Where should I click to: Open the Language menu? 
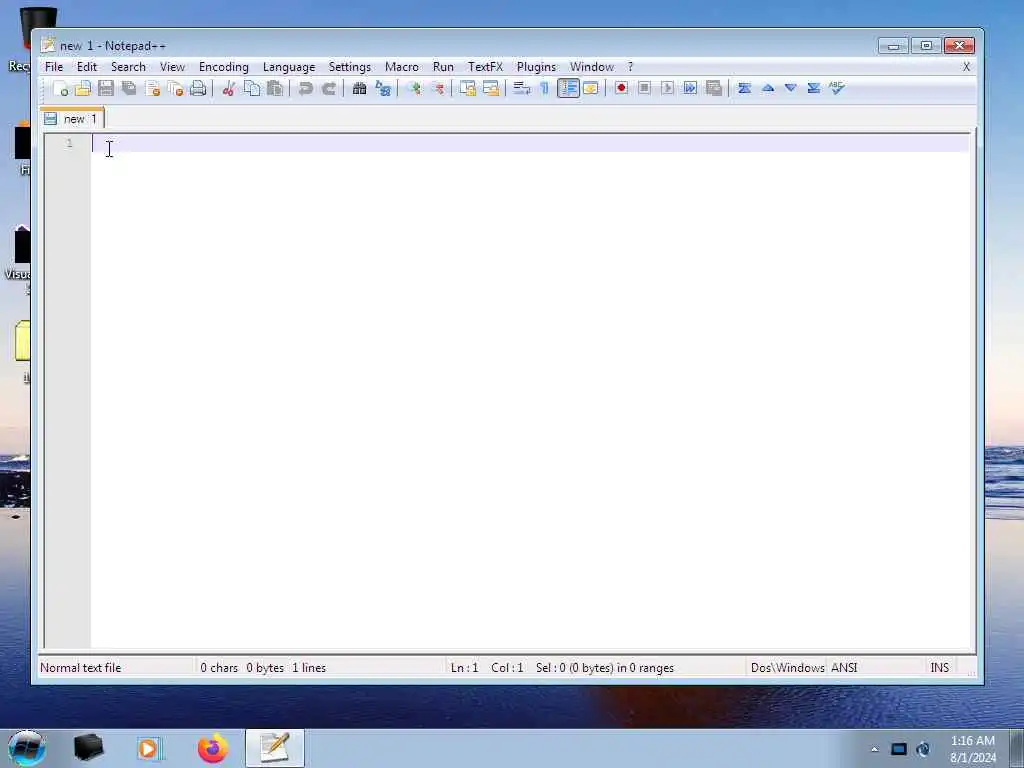click(x=289, y=67)
